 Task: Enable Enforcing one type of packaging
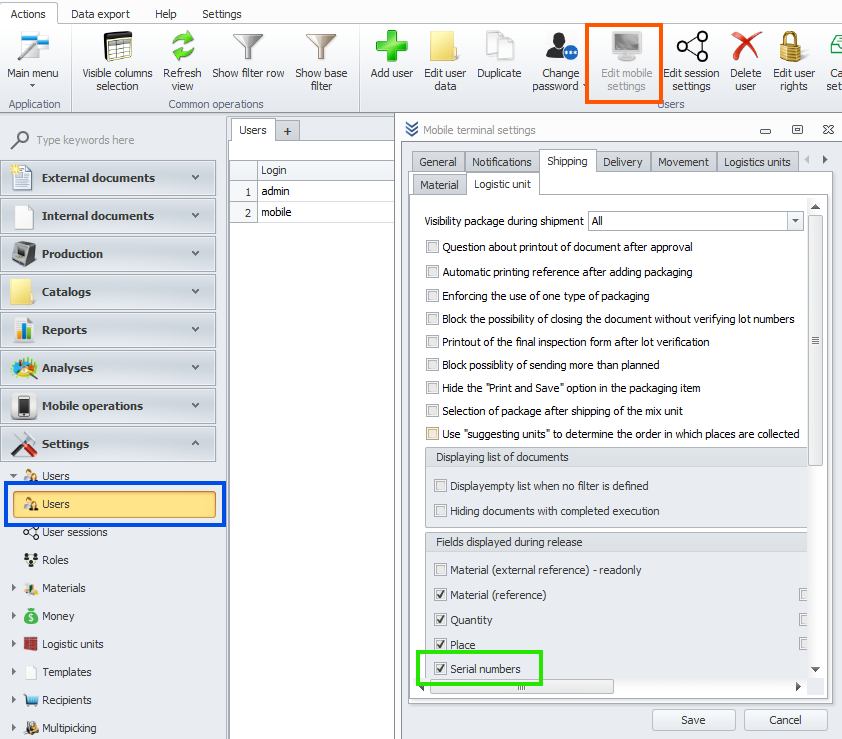[x=432, y=295]
